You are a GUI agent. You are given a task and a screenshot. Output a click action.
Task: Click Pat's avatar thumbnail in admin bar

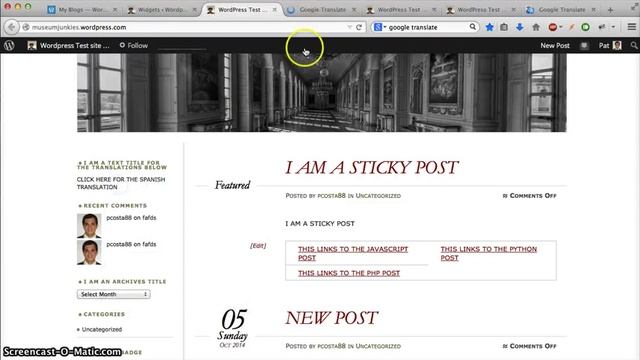(617, 45)
